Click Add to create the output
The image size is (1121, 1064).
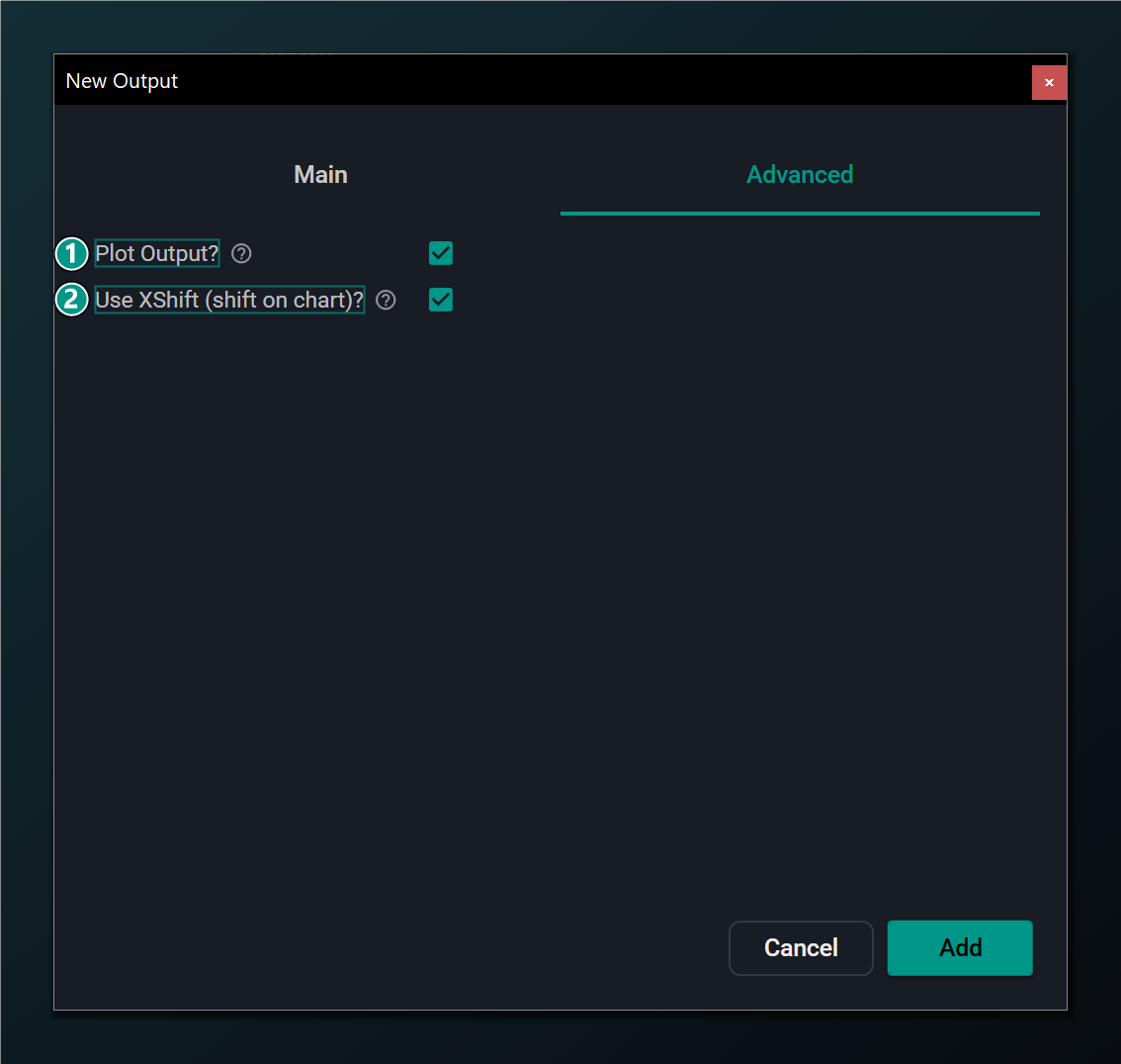pos(960,947)
